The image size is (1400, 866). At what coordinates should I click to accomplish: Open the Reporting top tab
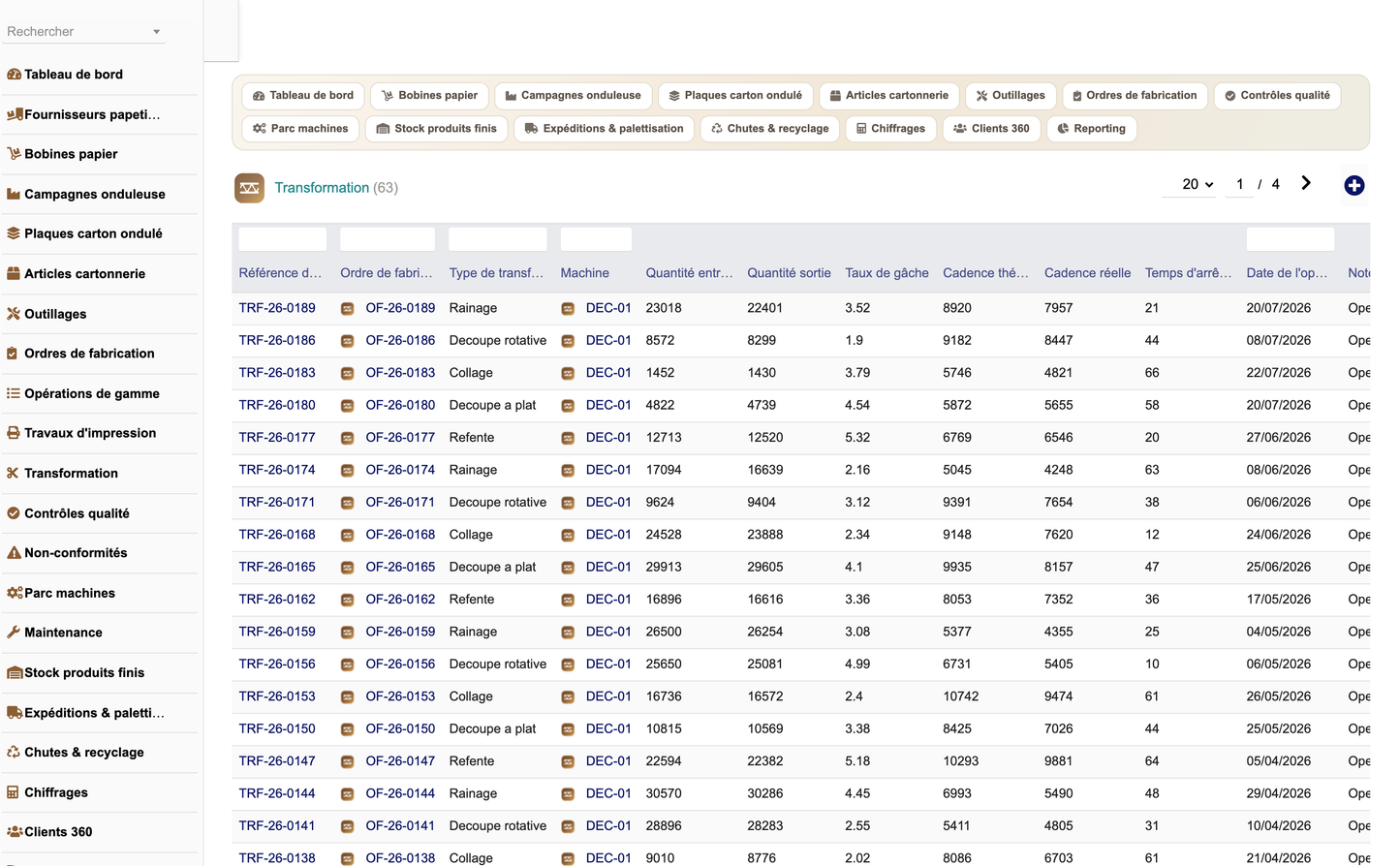click(x=1092, y=129)
